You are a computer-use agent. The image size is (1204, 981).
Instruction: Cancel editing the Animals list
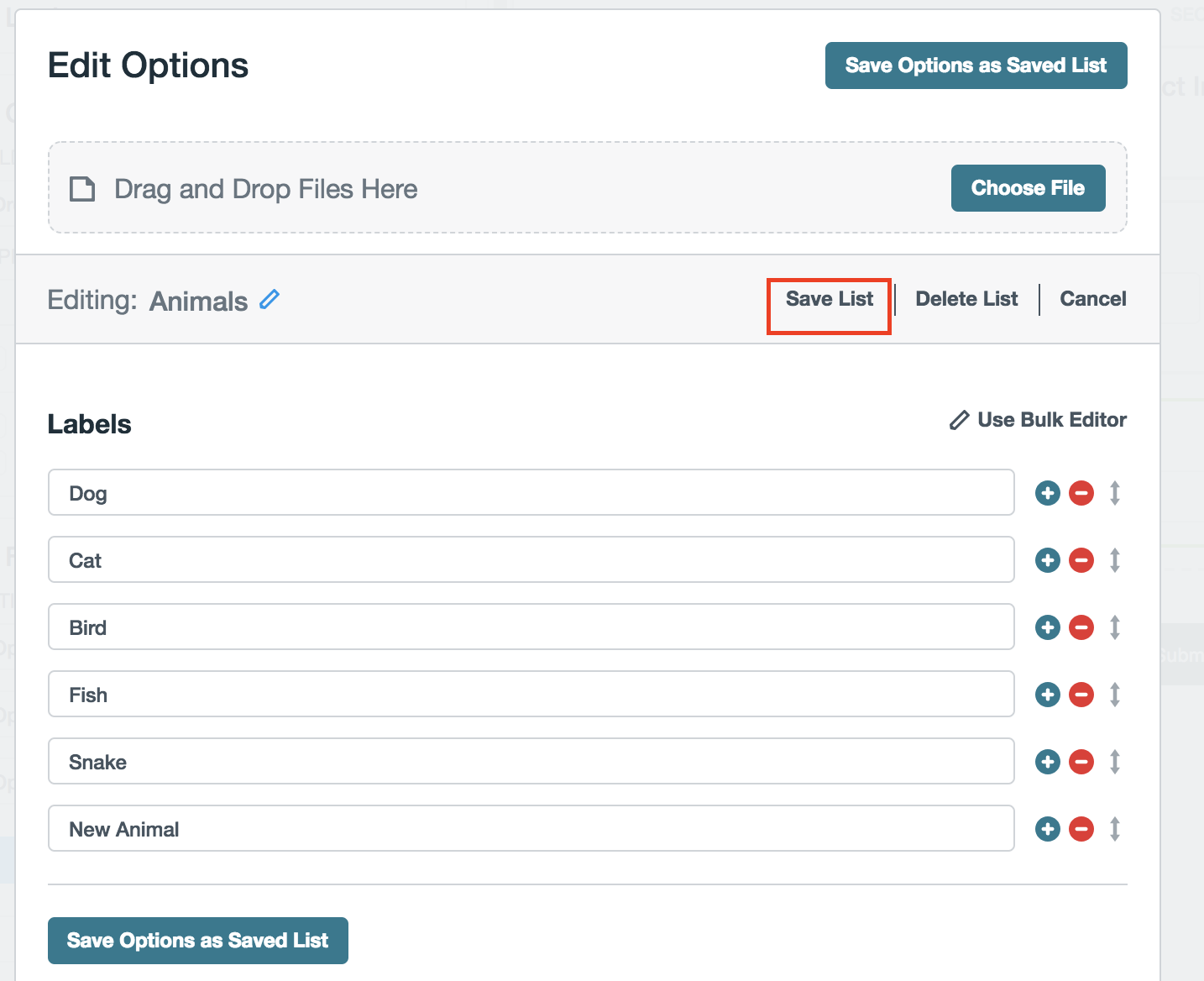click(x=1092, y=299)
